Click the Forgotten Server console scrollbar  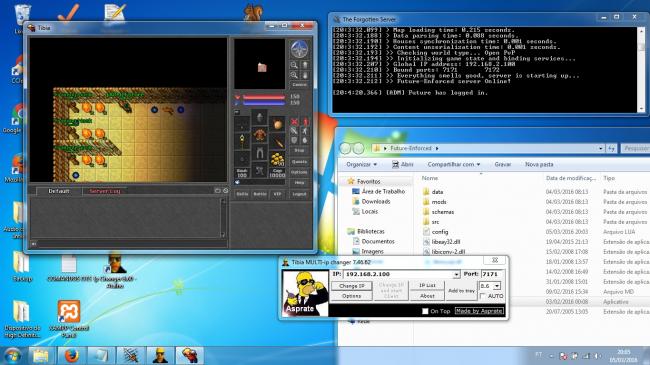[x=641, y=69]
